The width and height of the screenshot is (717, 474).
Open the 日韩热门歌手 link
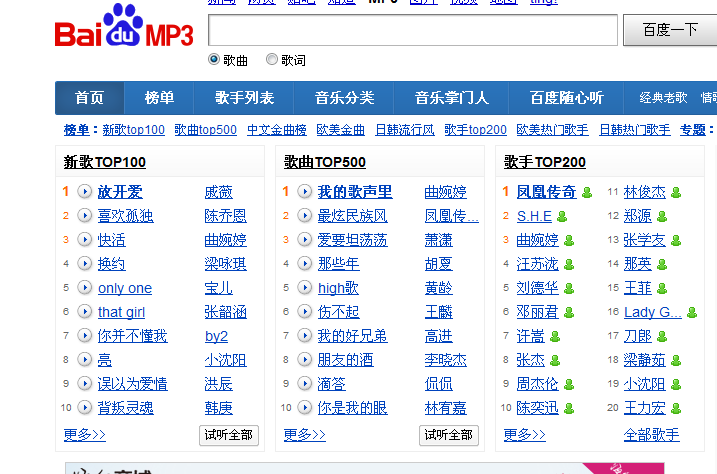(x=635, y=130)
